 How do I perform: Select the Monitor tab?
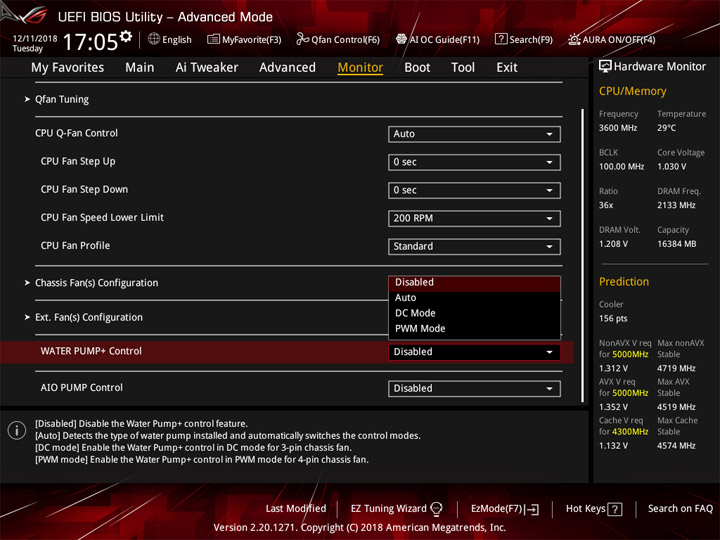360,68
